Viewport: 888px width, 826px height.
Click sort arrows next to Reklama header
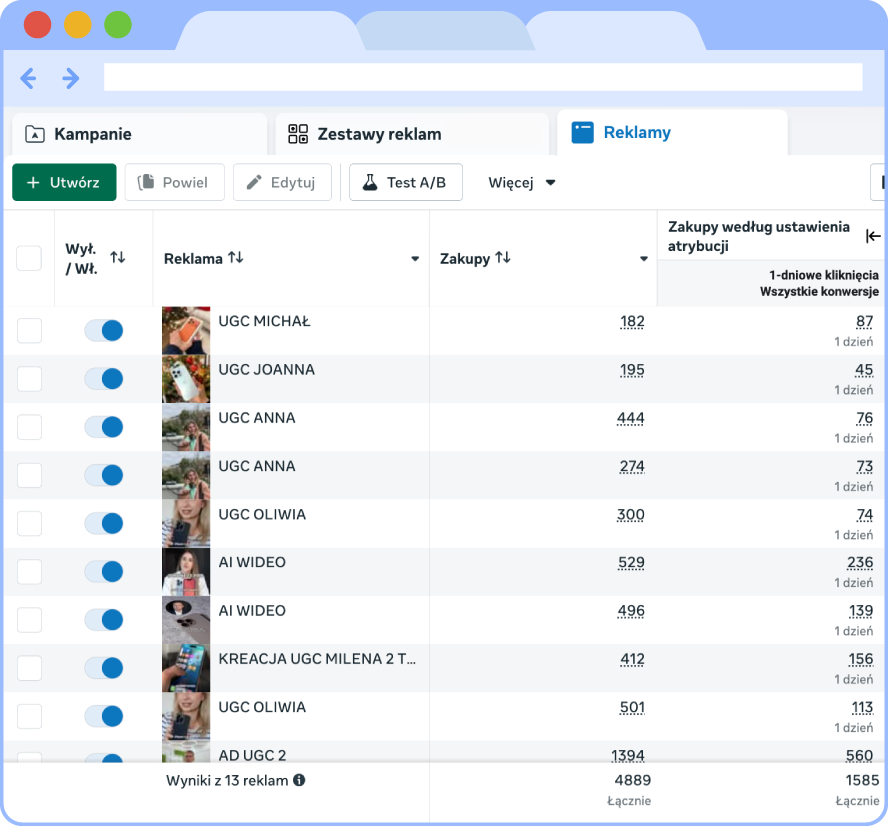236,258
